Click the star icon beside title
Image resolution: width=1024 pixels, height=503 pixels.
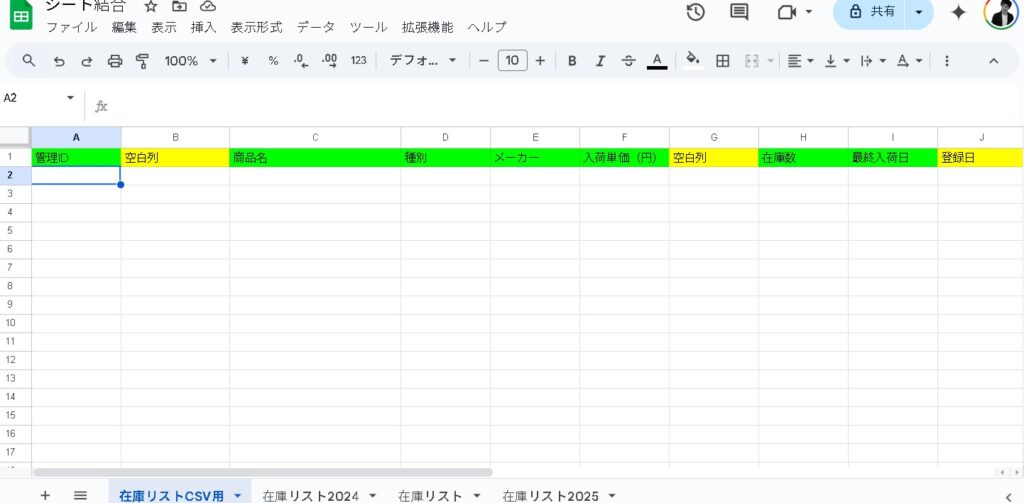click(150, 6)
